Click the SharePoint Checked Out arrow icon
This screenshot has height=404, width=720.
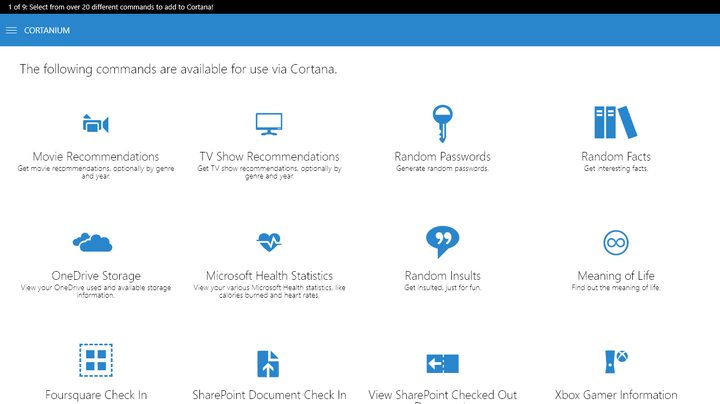442,364
